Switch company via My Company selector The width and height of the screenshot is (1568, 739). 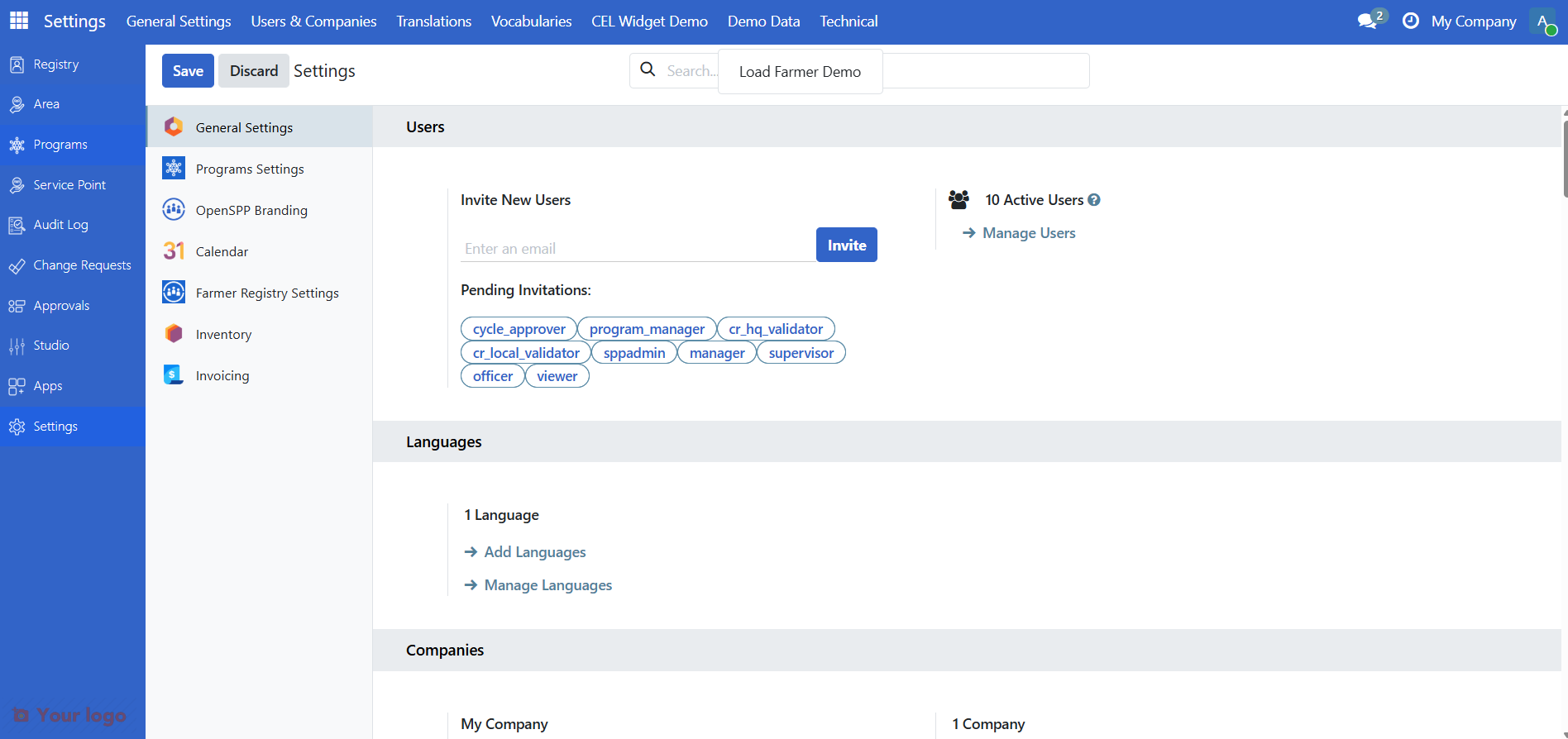coord(1474,21)
